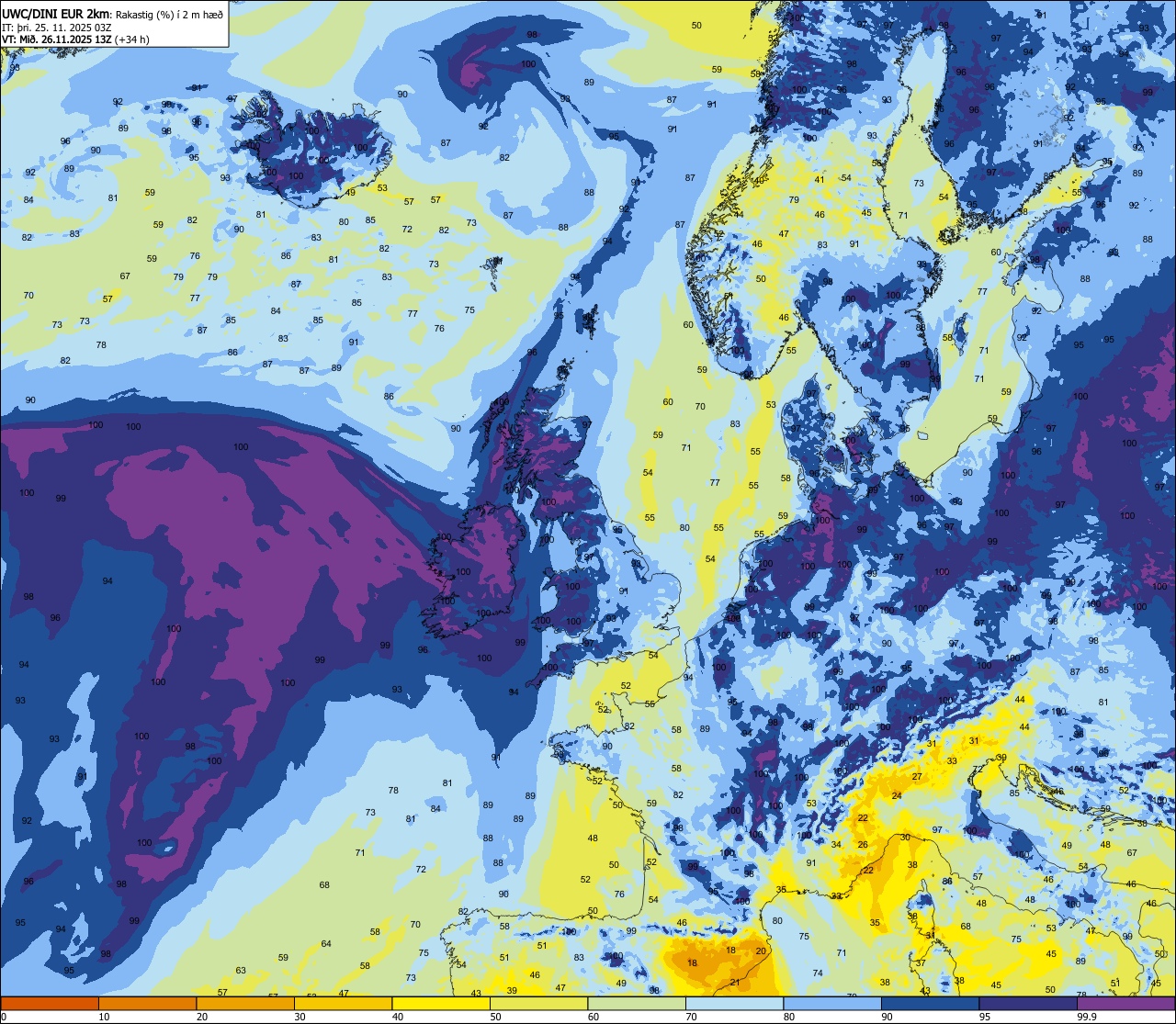The height and width of the screenshot is (1024, 1176).
Task: Pick the legend band between 50 and 60
Action: coord(538,1003)
